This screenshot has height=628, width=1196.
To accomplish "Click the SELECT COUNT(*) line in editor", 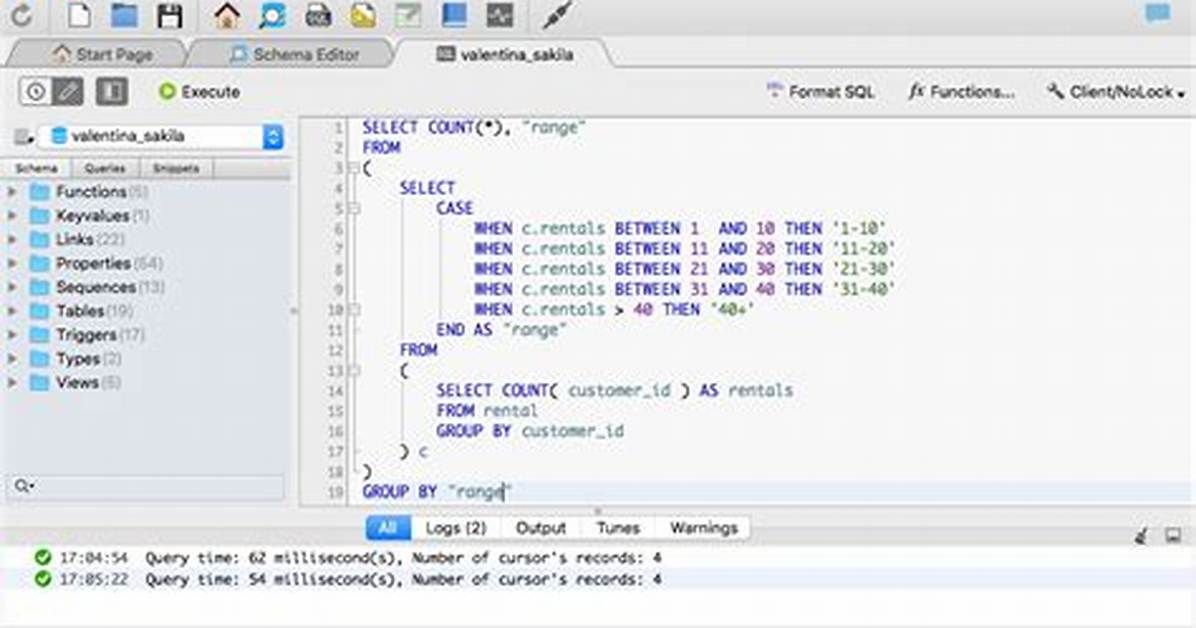I will point(473,127).
